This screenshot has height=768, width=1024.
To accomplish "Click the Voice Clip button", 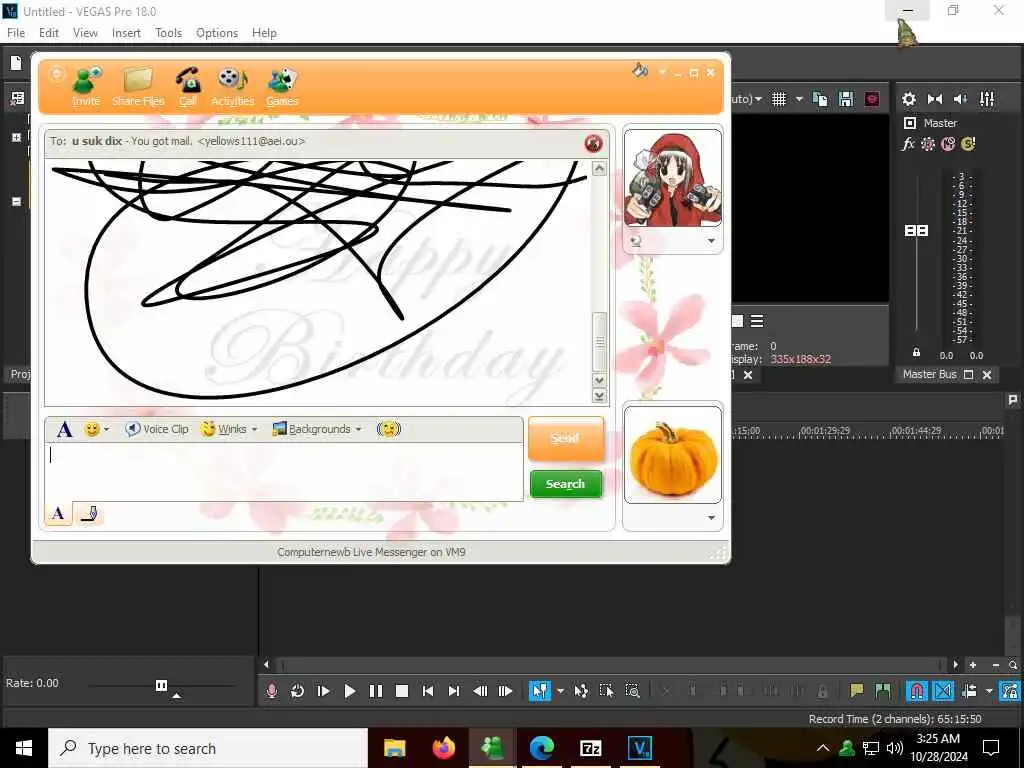I will pyautogui.click(x=157, y=429).
